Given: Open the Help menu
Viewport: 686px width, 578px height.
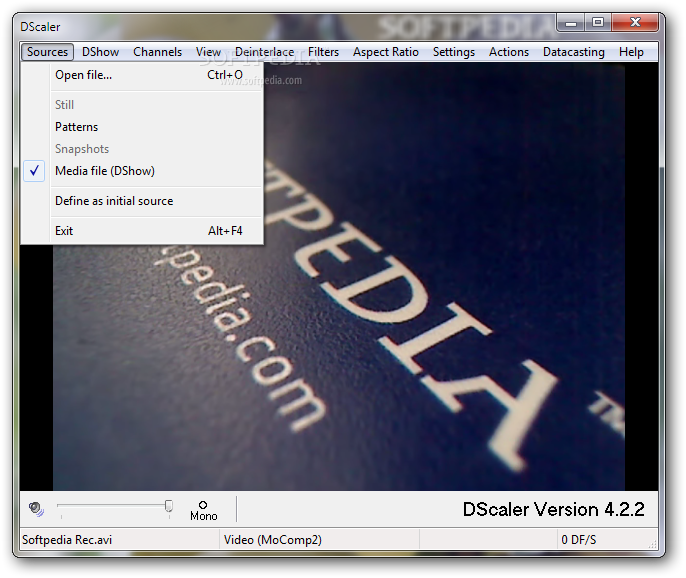Looking at the screenshot, I should (x=631, y=52).
